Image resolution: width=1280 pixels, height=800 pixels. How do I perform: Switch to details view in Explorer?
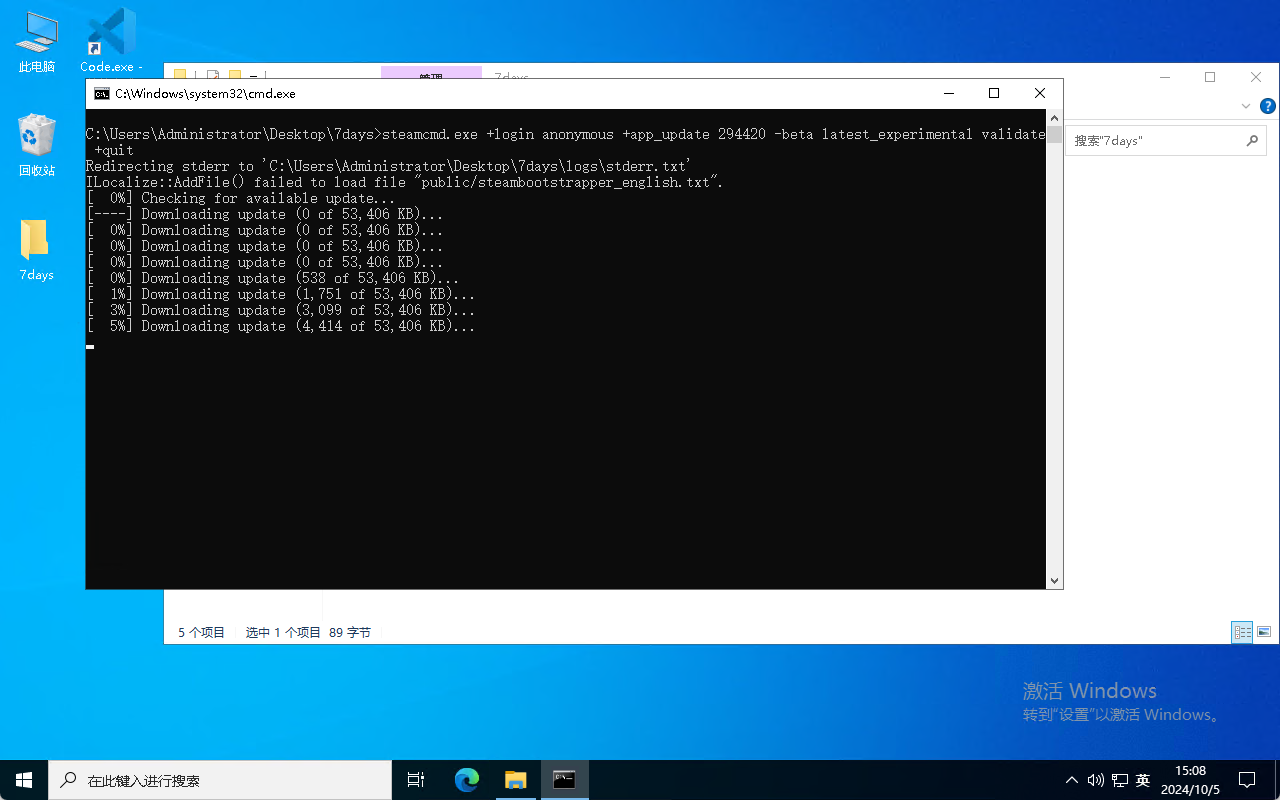point(1242,632)
